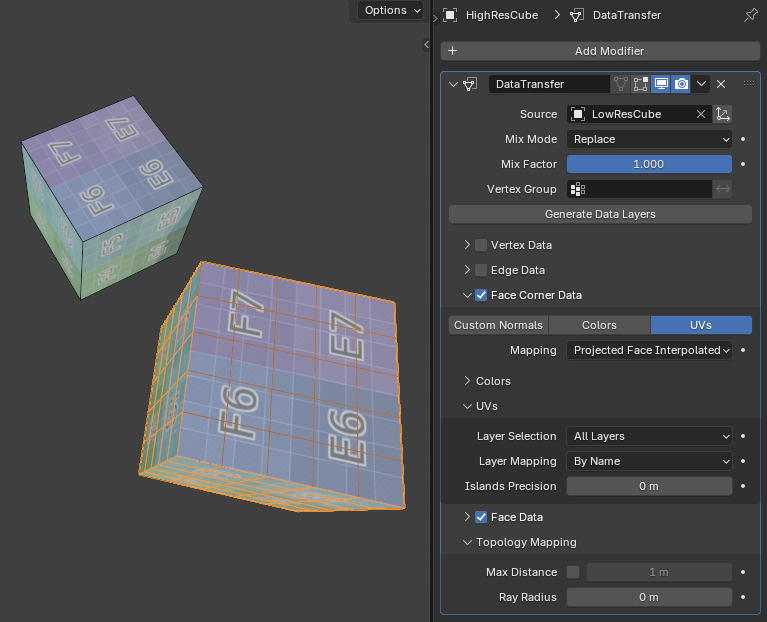This screenshot has height=622, width=767.
Task: Click the Islands Precision 0 m field
Action: tap(649, 486)
